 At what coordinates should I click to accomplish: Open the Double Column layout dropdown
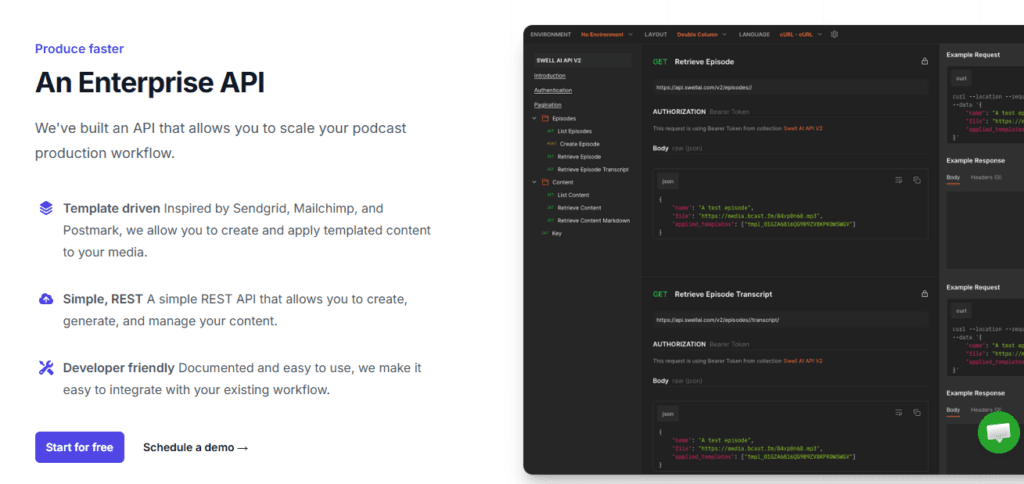[x=700, y=34]
